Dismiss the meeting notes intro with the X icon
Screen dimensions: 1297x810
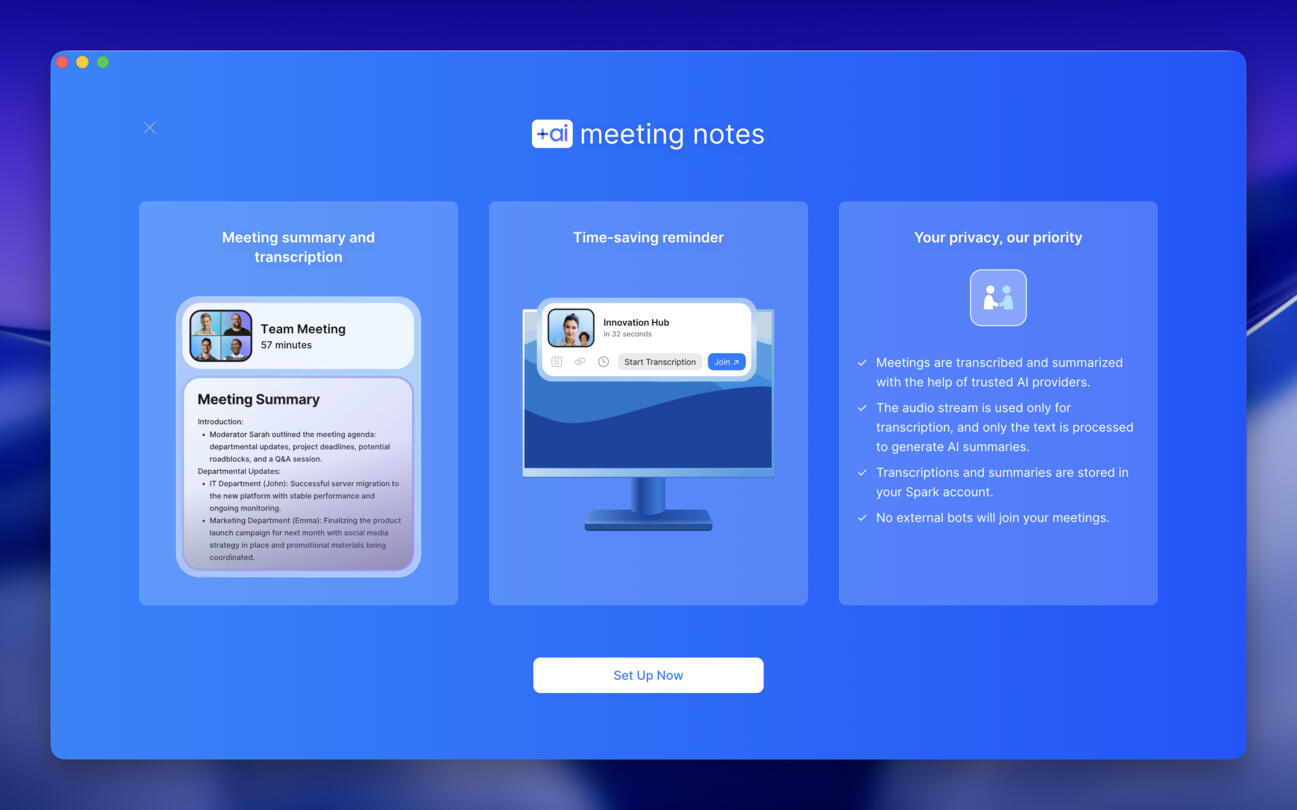click(149, 127)
